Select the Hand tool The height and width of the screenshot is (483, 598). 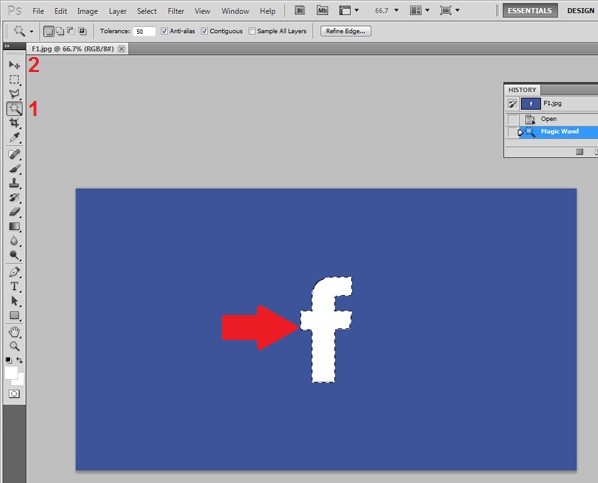14,332
